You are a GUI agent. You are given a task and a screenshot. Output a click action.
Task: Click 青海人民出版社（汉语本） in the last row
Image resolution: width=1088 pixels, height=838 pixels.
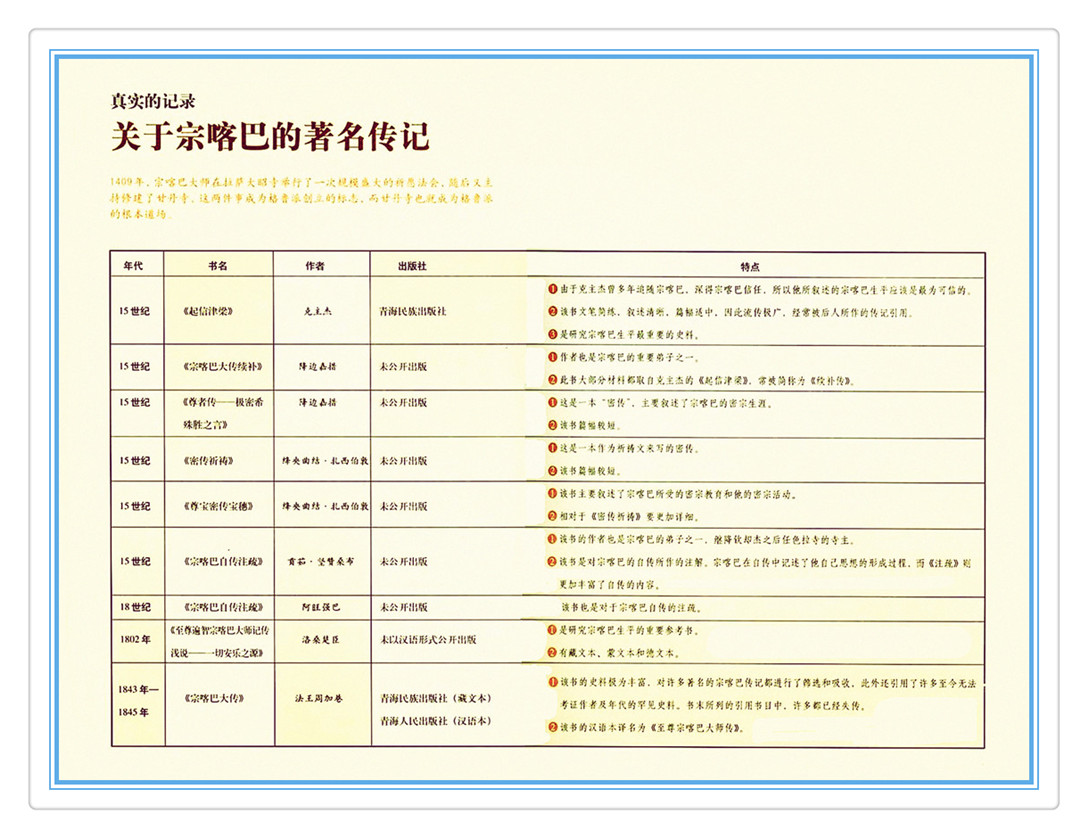pyautogui.click(x=436, y=720)
